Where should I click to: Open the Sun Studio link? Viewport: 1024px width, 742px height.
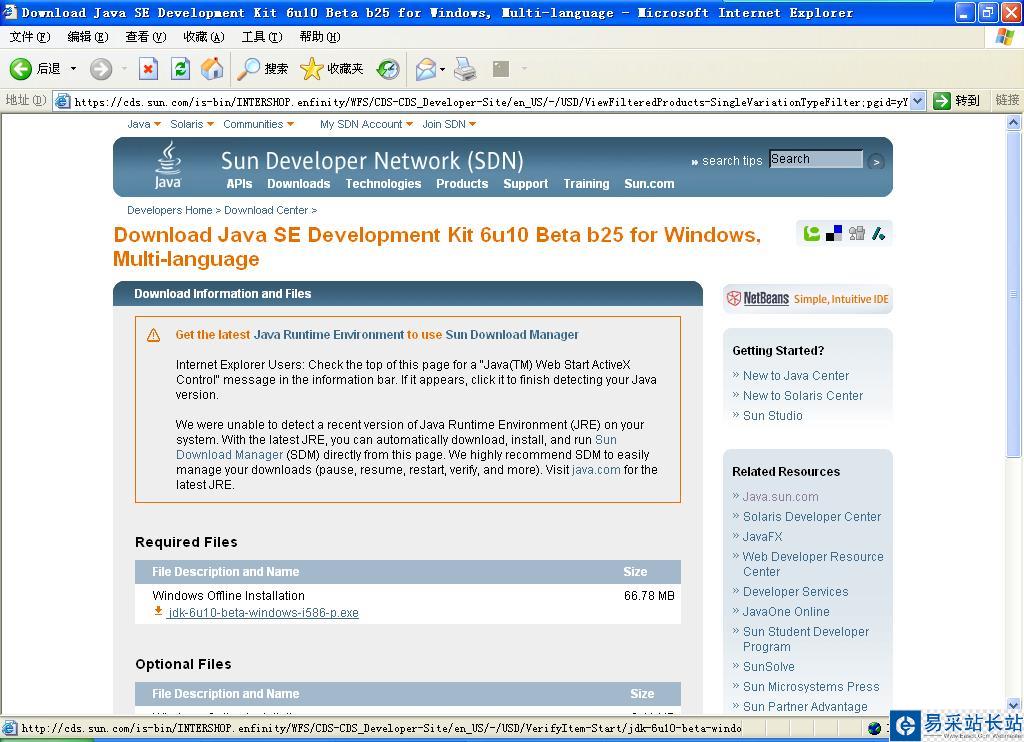click(773, 415)
